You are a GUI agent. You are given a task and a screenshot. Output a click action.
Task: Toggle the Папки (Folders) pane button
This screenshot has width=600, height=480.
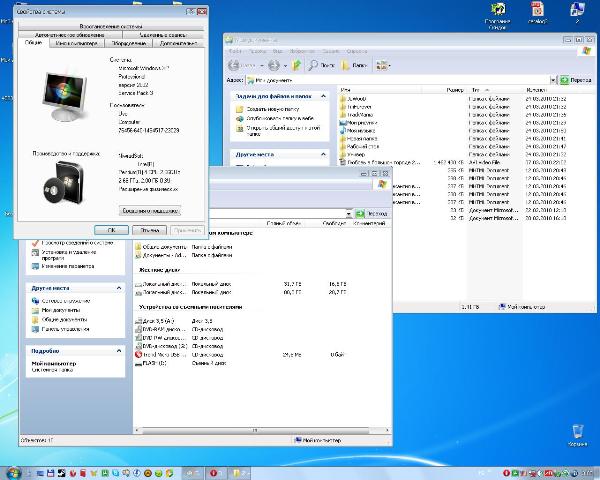(352, 64)
